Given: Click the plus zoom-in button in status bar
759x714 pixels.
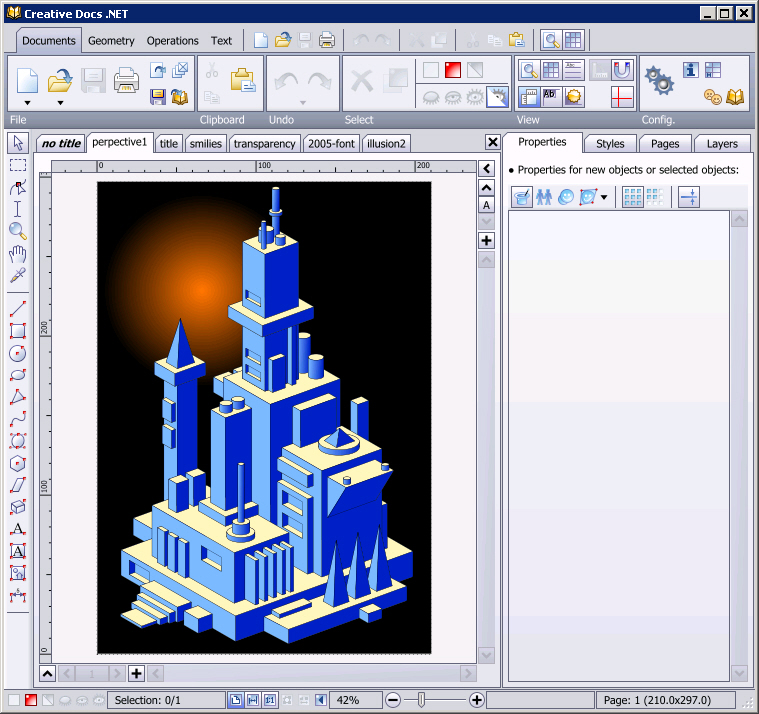Looking at the screenshot, I should [x=477, y=699].
